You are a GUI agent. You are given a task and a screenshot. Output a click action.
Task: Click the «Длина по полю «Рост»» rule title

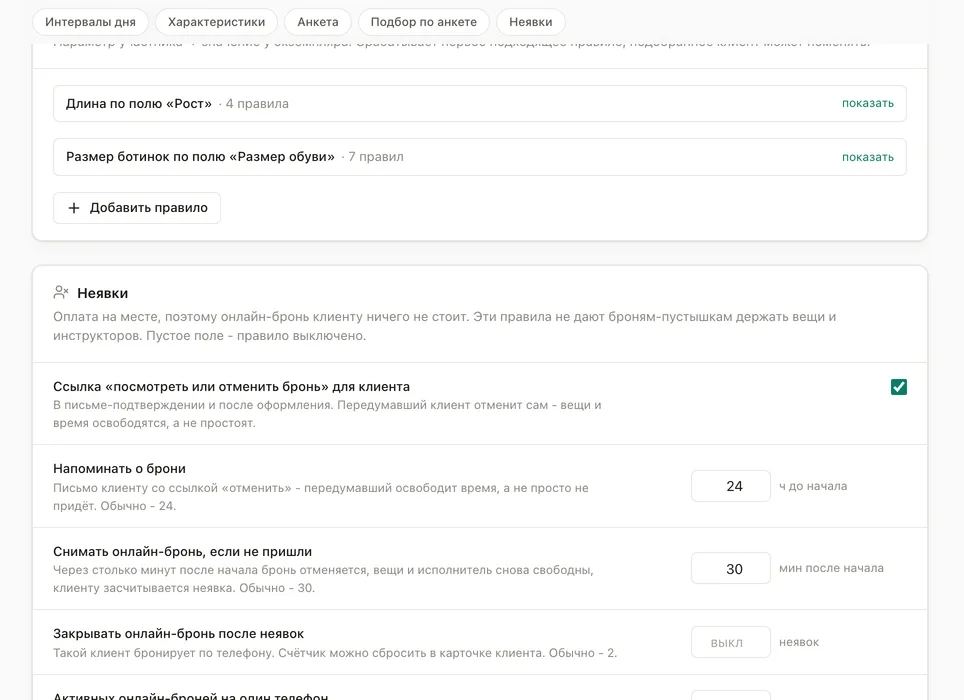[x=139, y=104]
